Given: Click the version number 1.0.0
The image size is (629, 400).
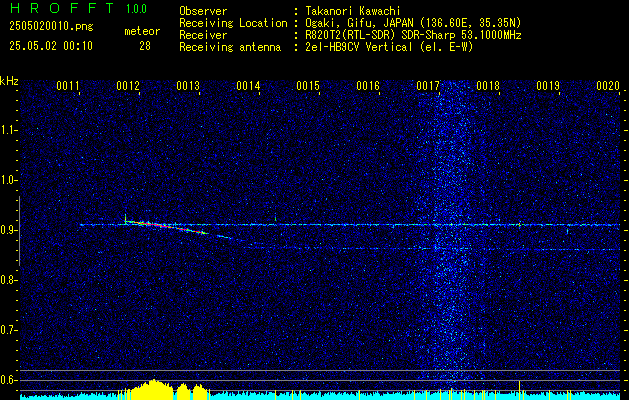Looking at the screenshot, I should click(136, 9).
